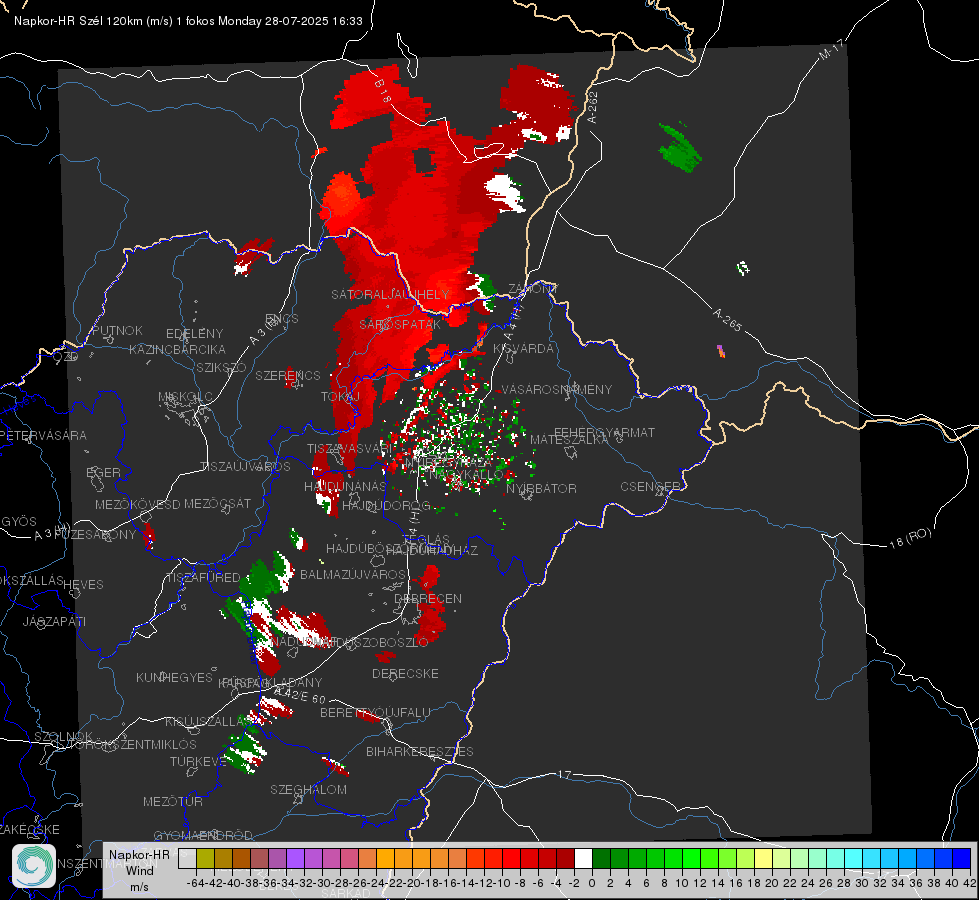This screenshot has width=979, height=900.
Task: Click the FEHÉRGYARMAT city label
Action: pos(604,432)
